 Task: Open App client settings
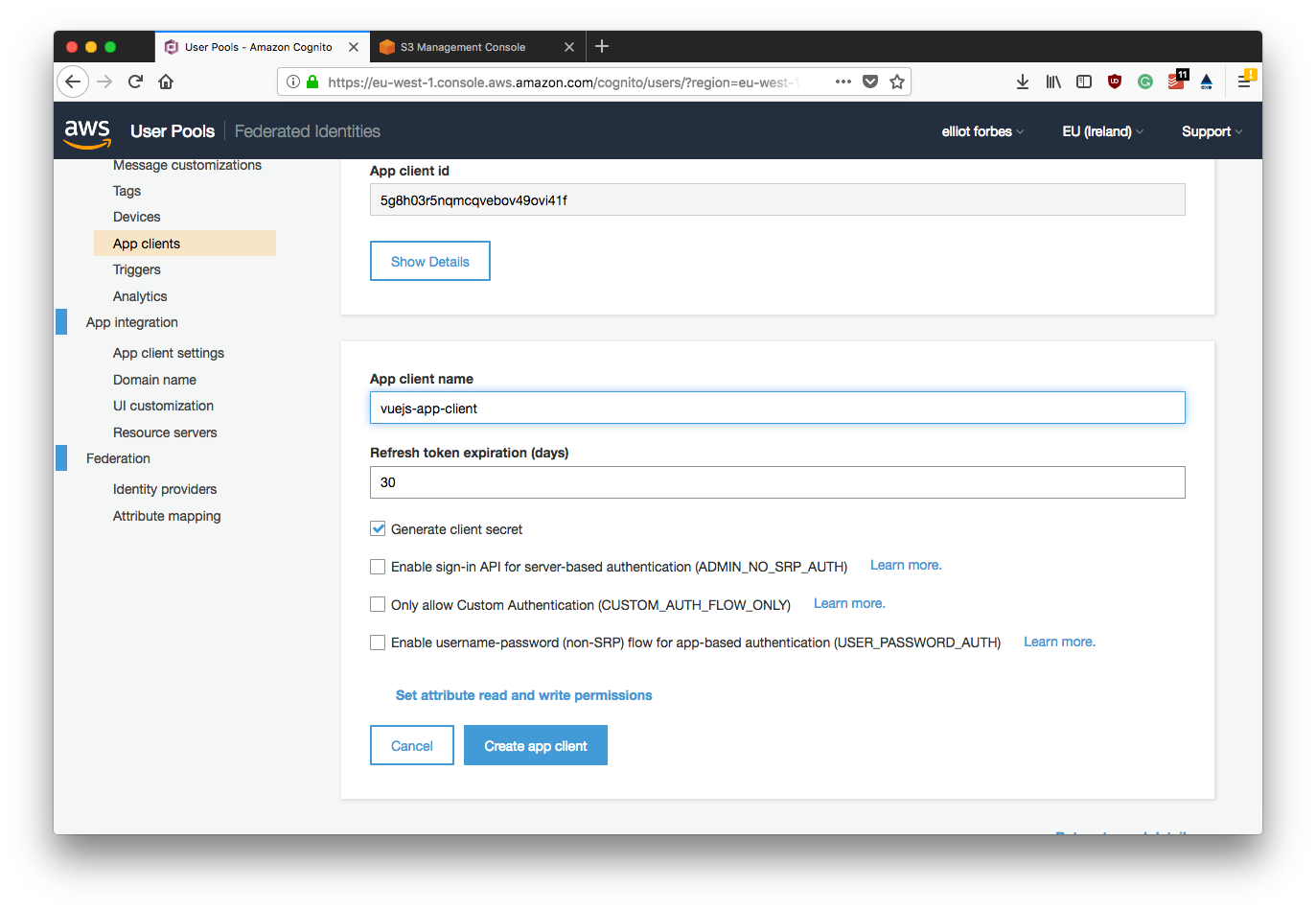(169, 353)
